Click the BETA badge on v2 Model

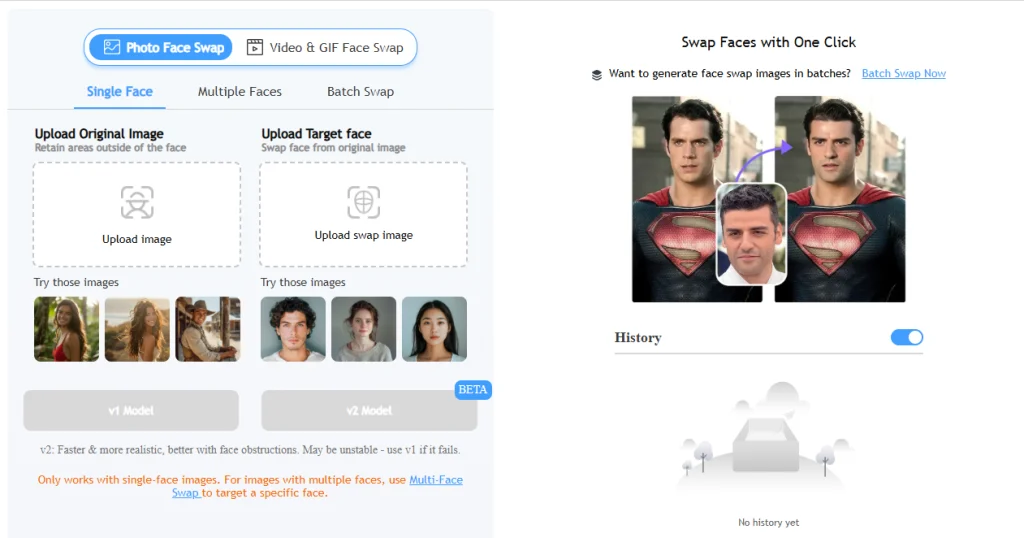[473, 389]
